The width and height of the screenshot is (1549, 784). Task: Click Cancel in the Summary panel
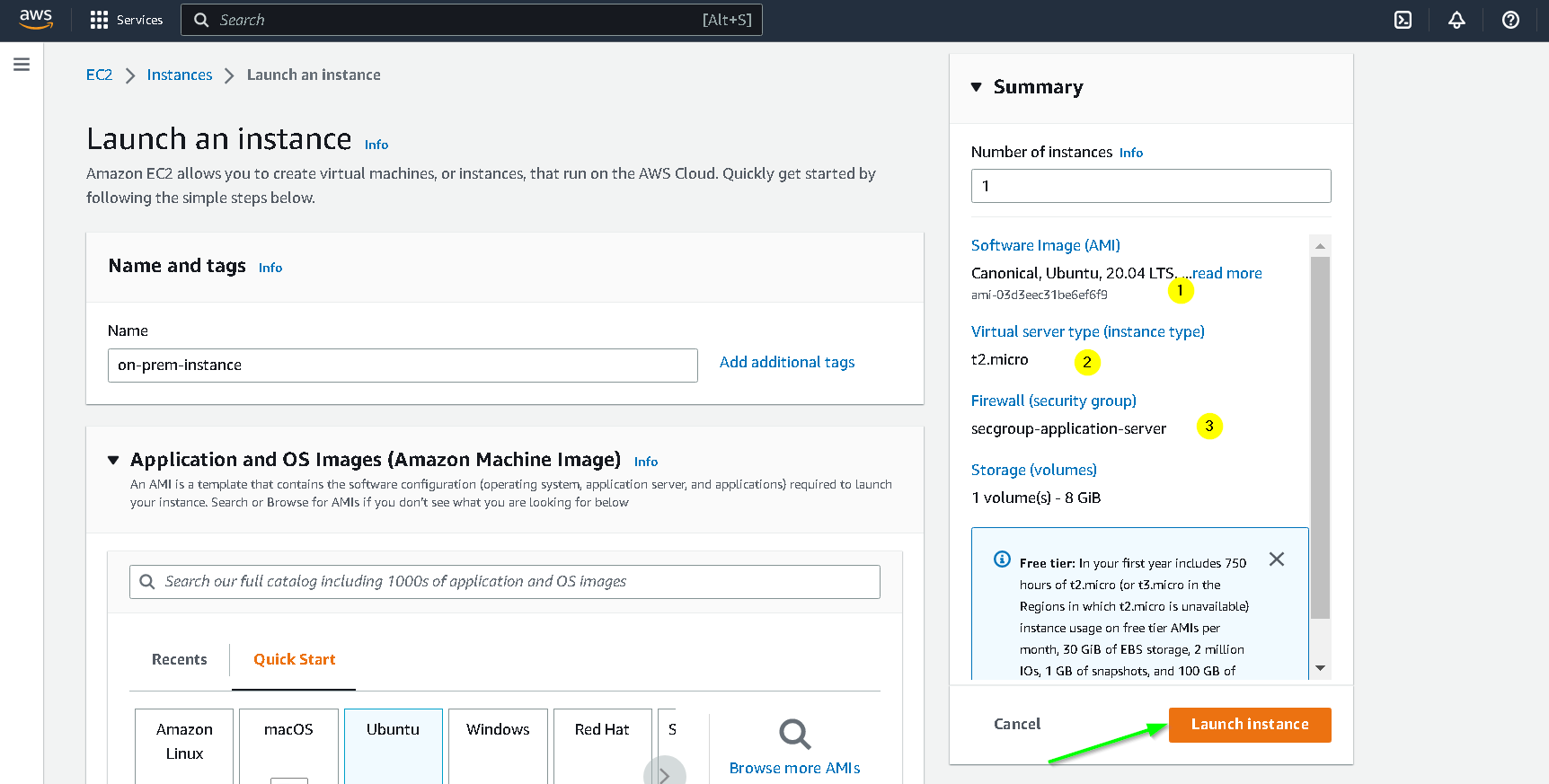(x=1017, y=724)
